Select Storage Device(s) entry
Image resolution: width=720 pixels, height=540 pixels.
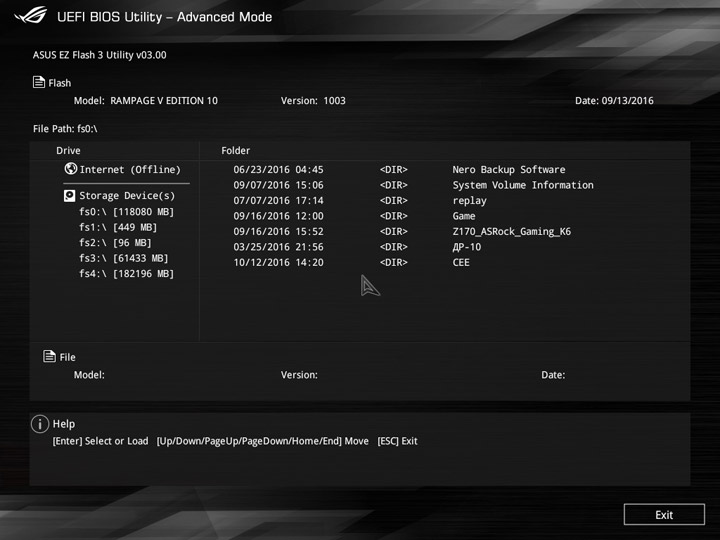click(x=127, y=196)
